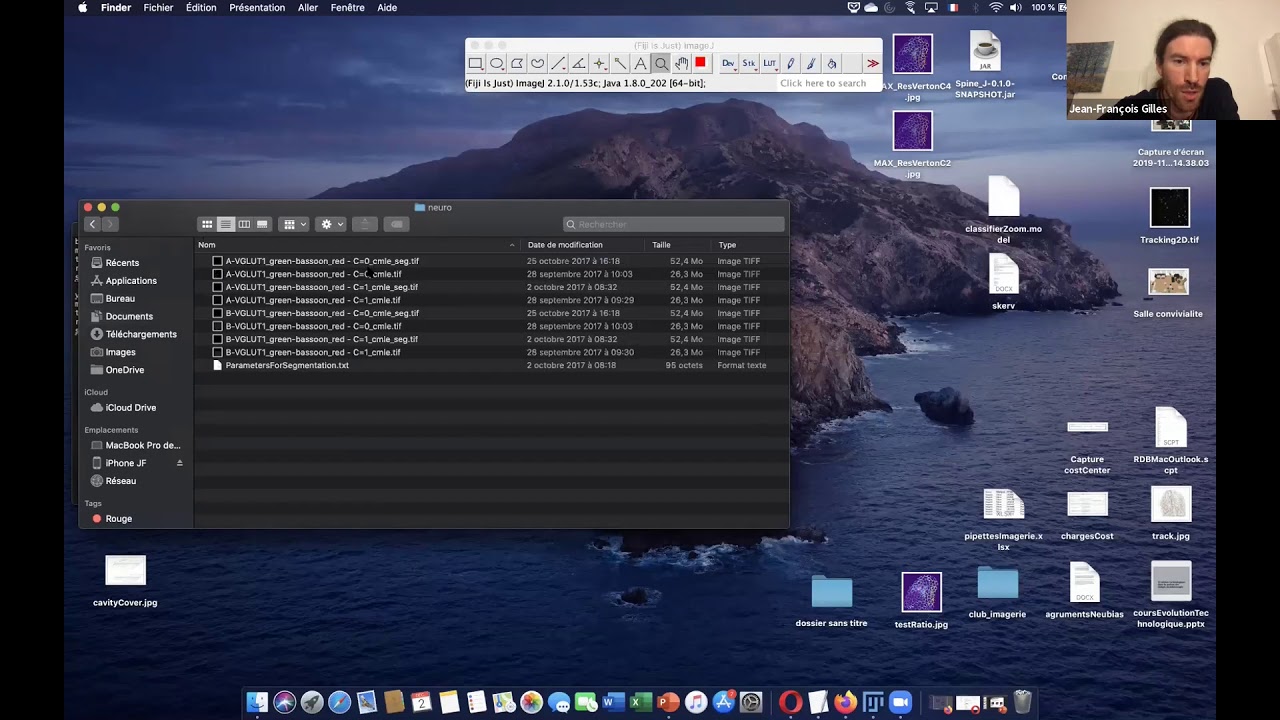Go back in the Finder window
Image resolution: width=1280 pixels, height=720 pixels.
(92, 224)
